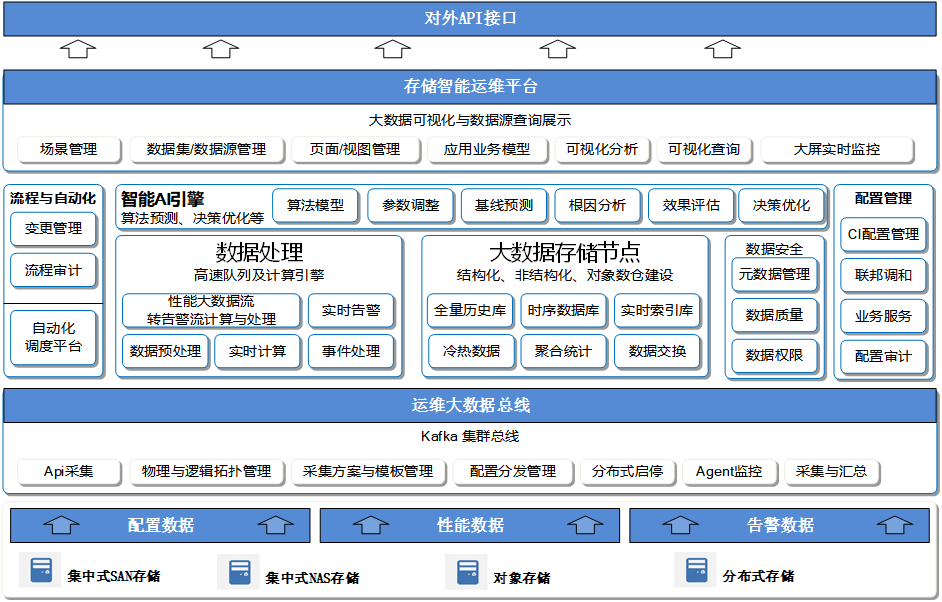
Task: Click the Agent监控 box
Action: coord(729,472)
